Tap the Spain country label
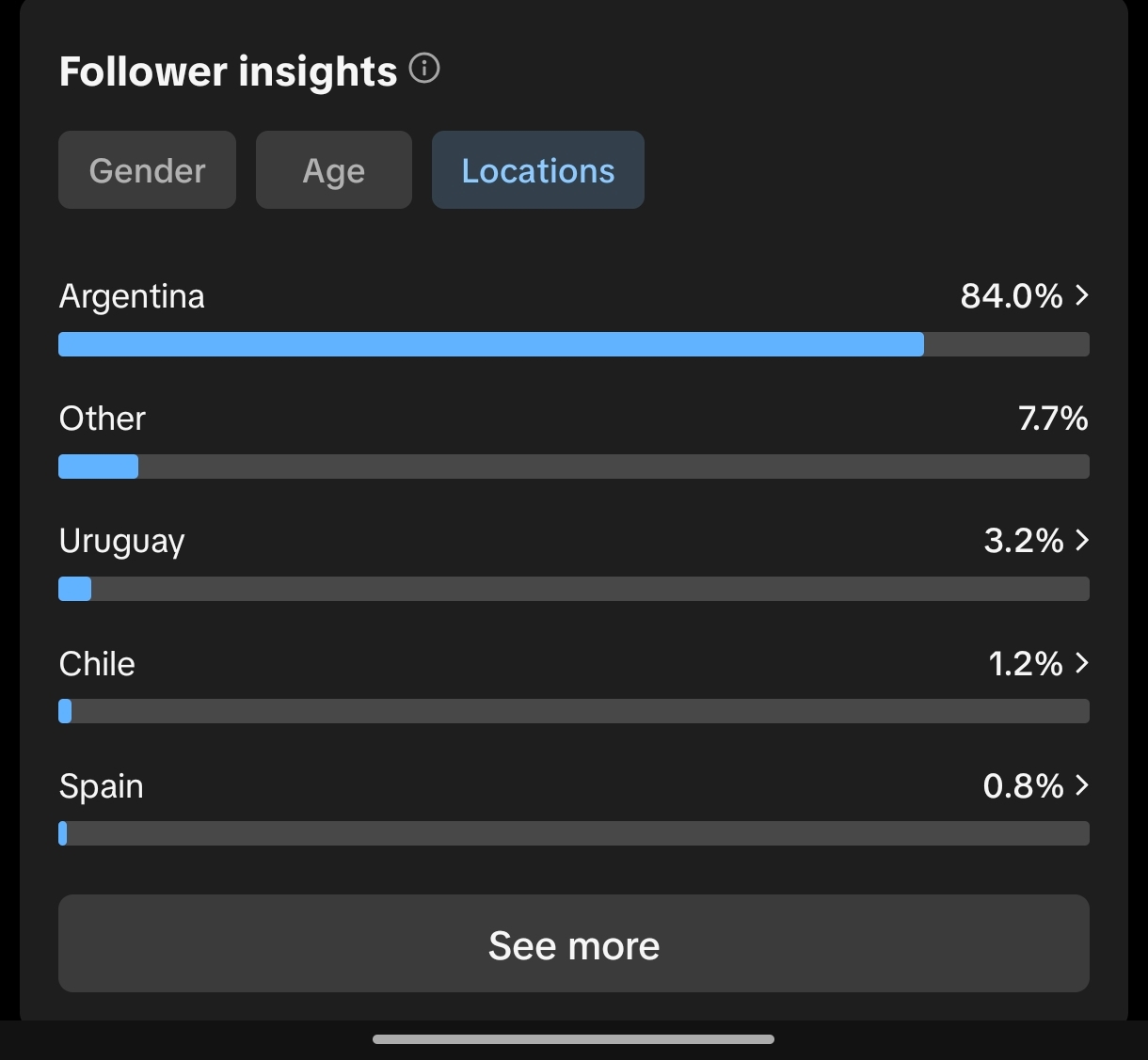 pyautogui.click(x=101, y=786)
